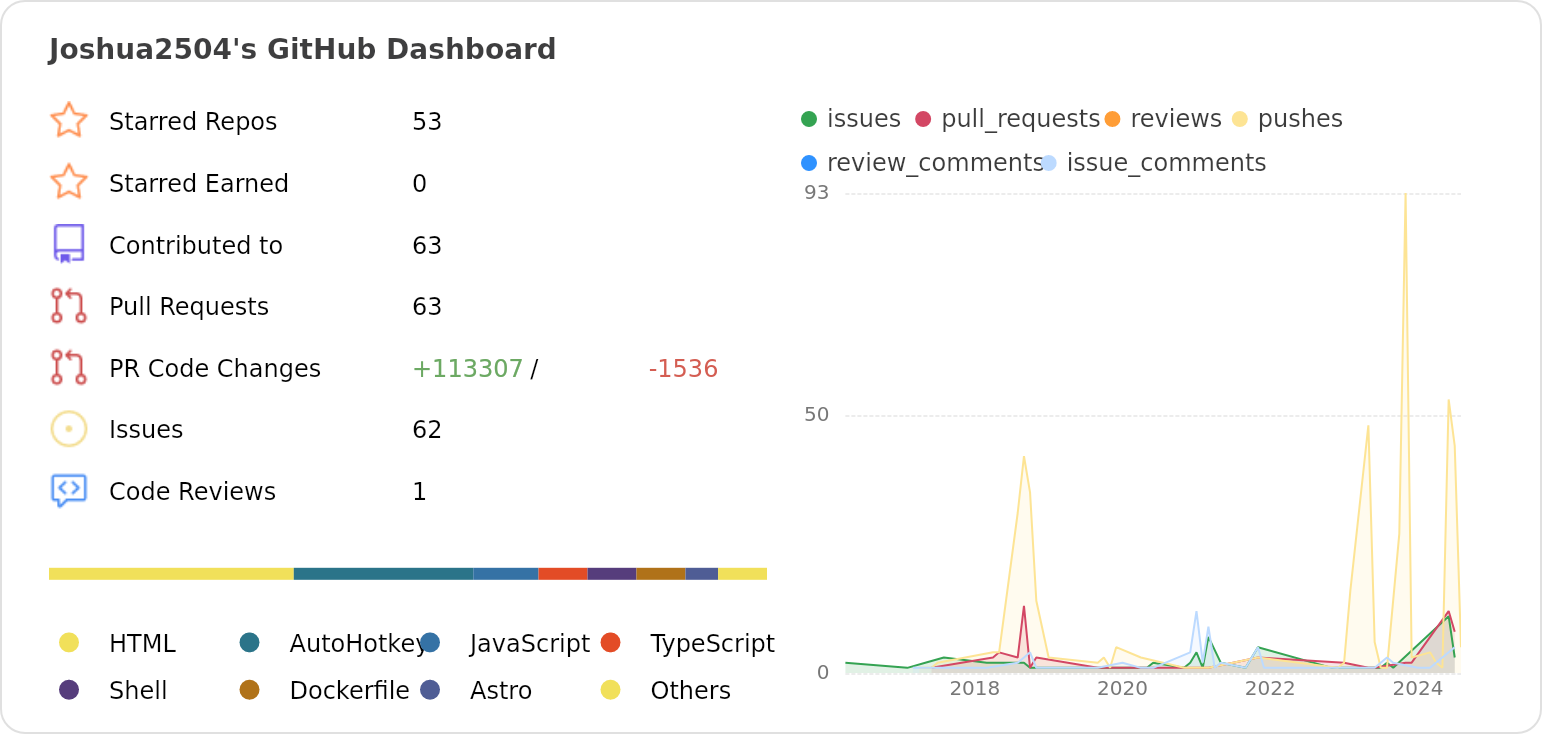Image resolution: width=1542 pixels, height=734 pixels.
Task: Toggle the issues legend dot
Action: 809,119
